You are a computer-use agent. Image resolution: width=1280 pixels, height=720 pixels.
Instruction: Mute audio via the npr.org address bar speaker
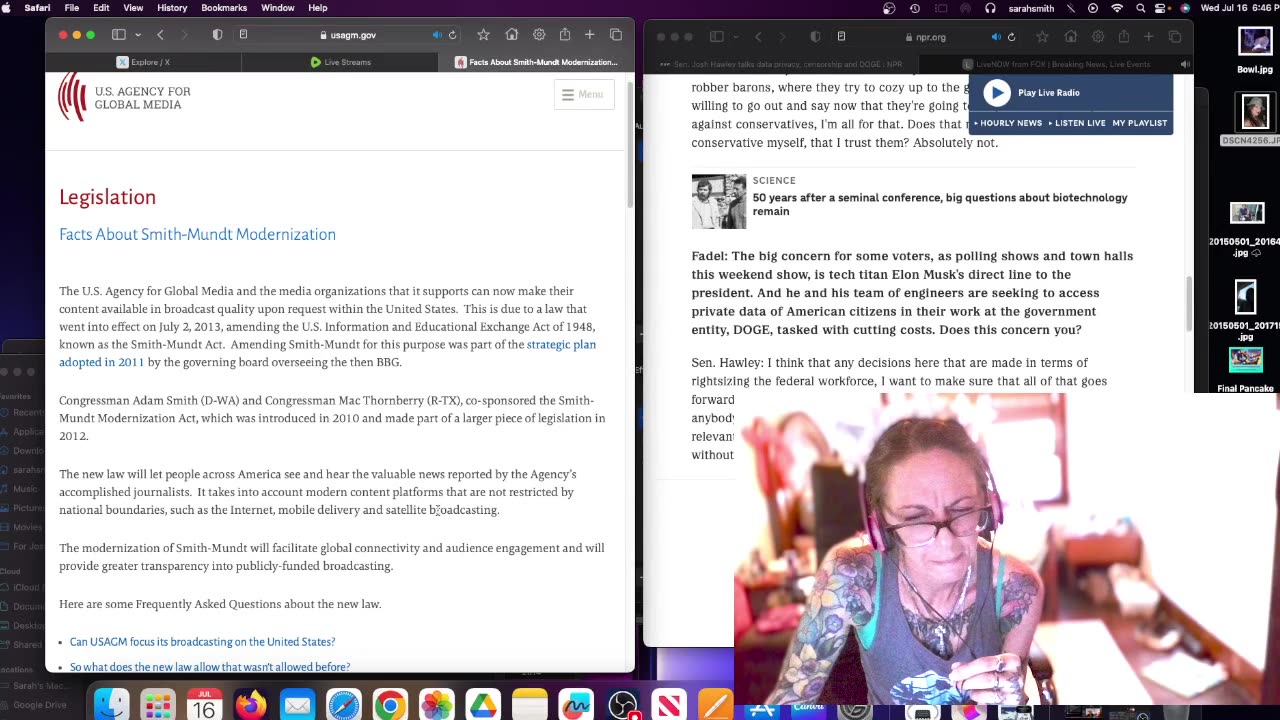click(996, 37)
